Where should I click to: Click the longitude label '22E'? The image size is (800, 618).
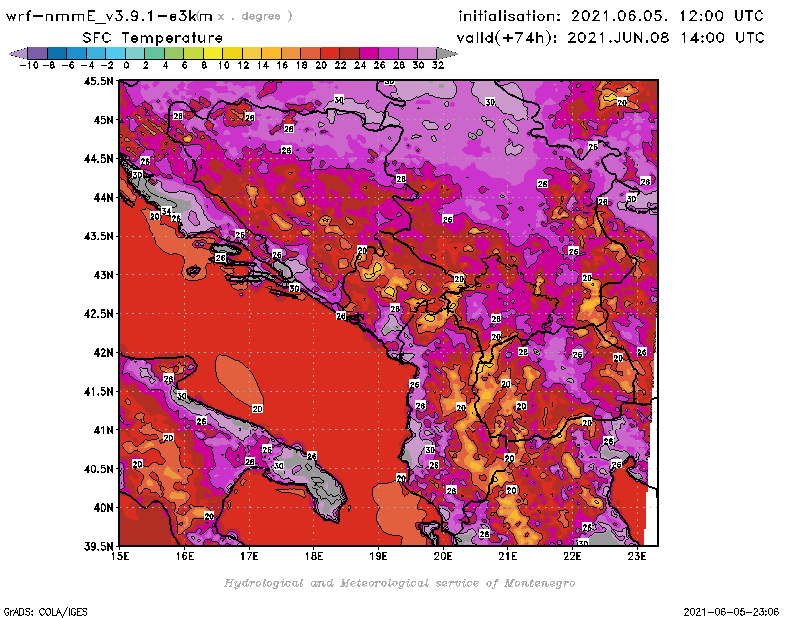point(572,556)
